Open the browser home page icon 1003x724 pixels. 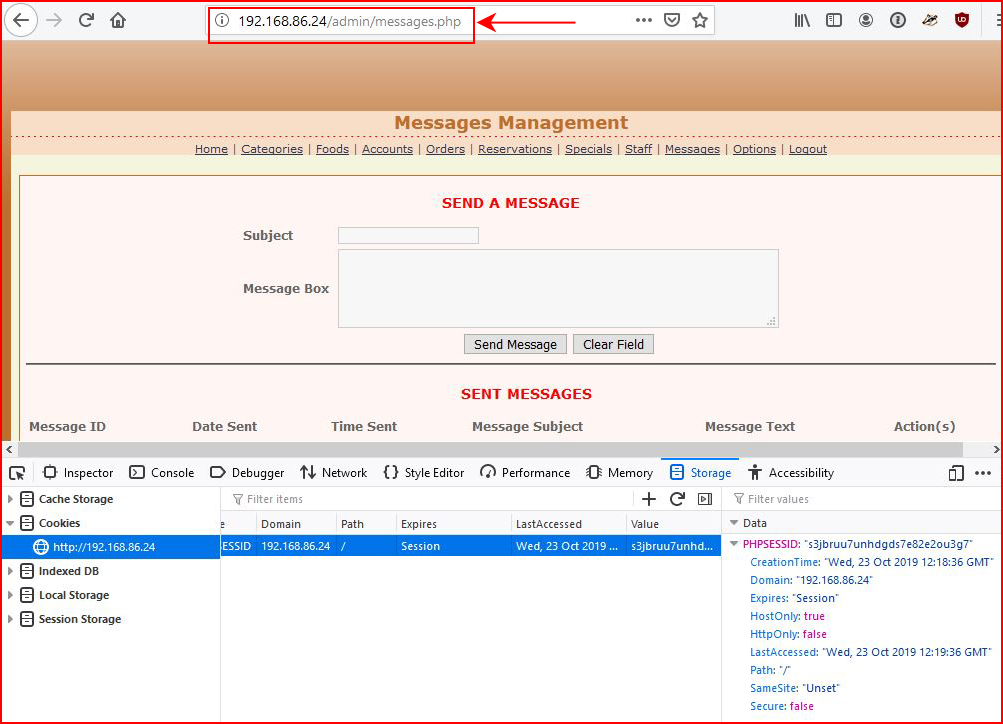(118, 20)
